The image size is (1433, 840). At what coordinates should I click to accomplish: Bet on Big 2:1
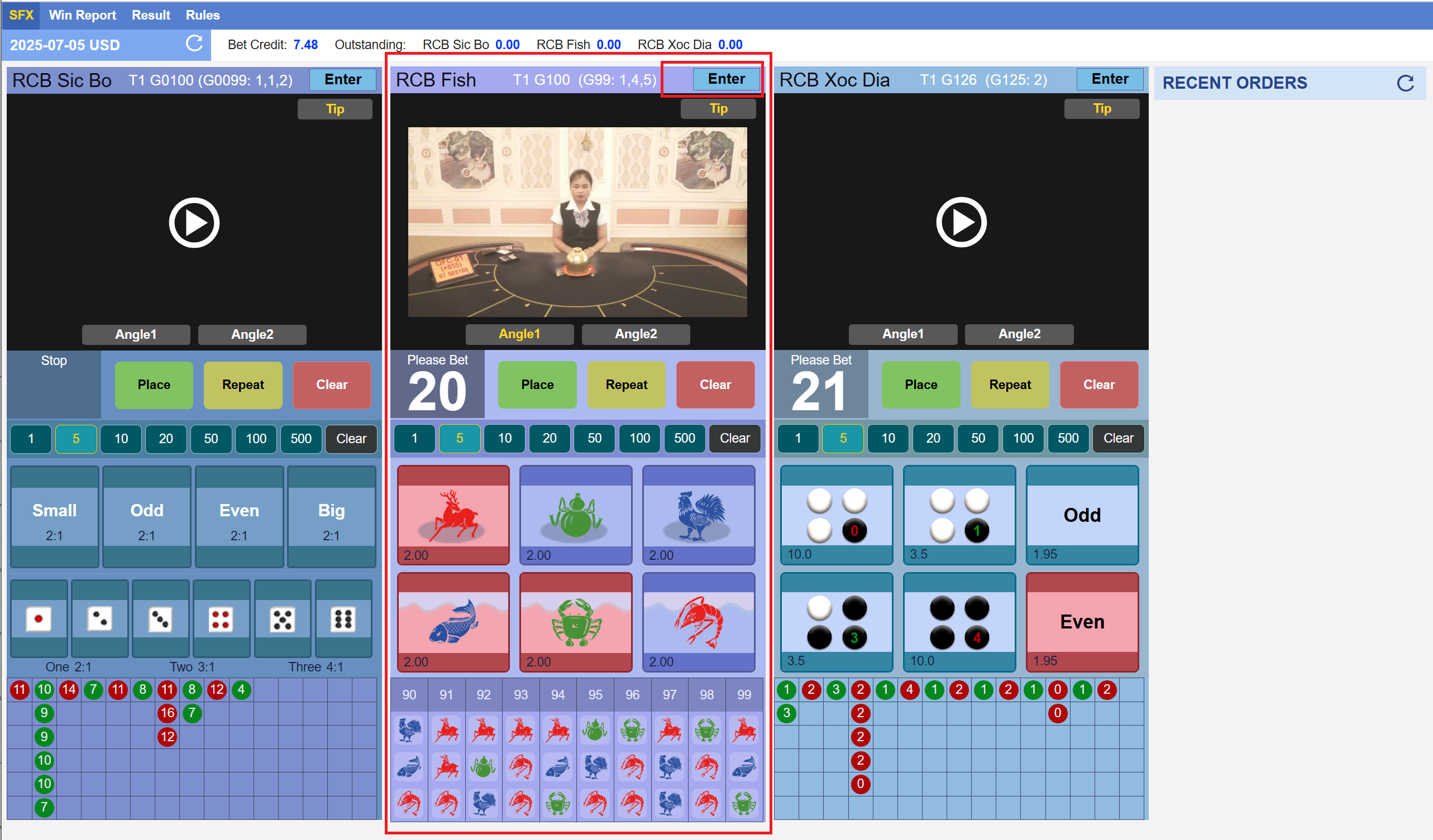click(332, 517)
